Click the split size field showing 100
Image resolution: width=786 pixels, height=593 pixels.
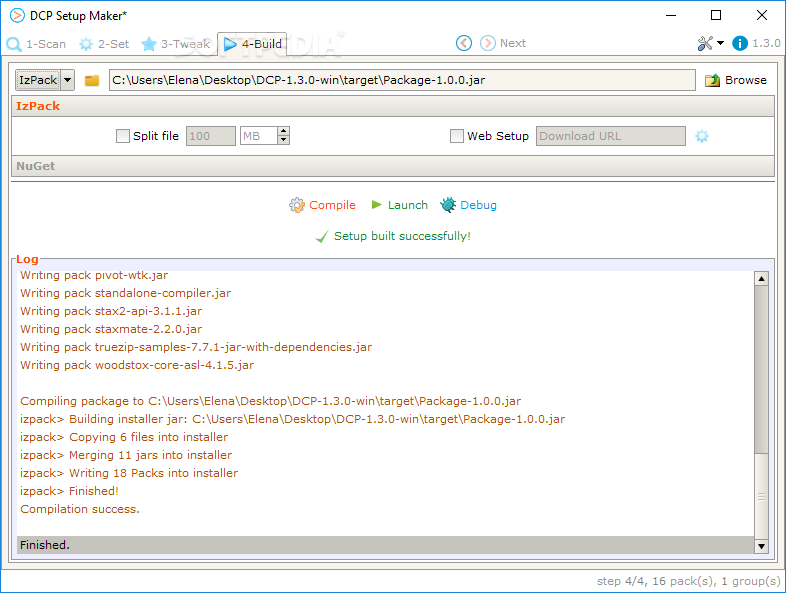coord(211,136)
